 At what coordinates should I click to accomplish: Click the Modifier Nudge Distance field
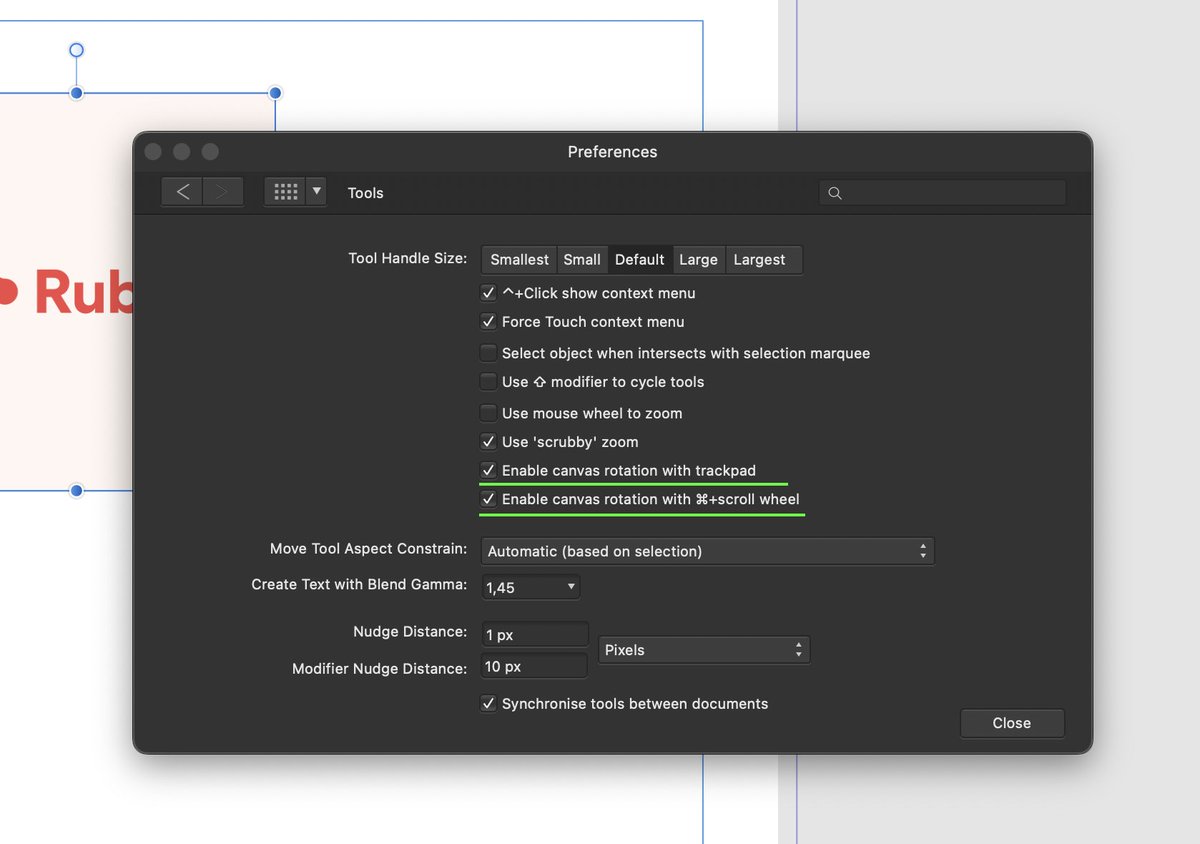(535, 666)
